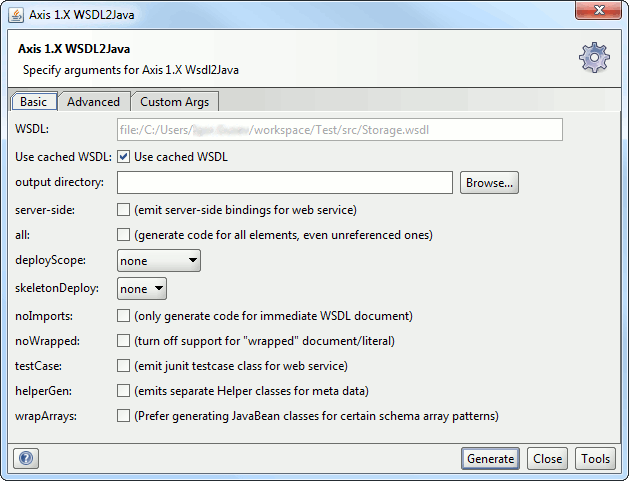Click the 'skeletonDeploy:' label
The width and height of the screenshot is (629, 481).
pyautogui.click(x=57, y=288)
